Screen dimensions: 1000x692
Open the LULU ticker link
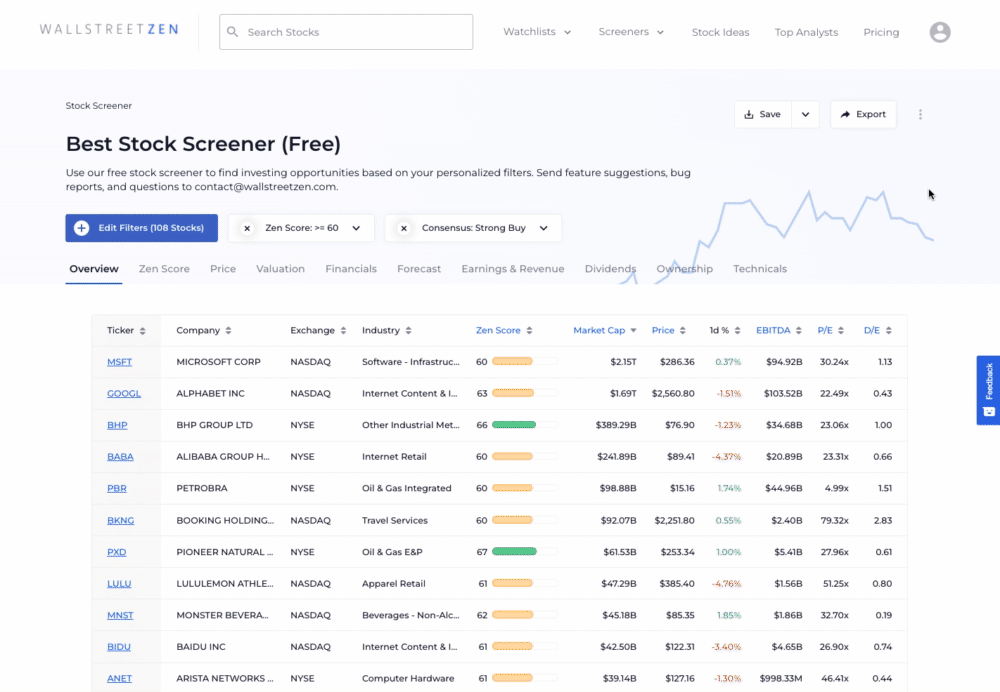pyautogui.click(x=119, y=584)
